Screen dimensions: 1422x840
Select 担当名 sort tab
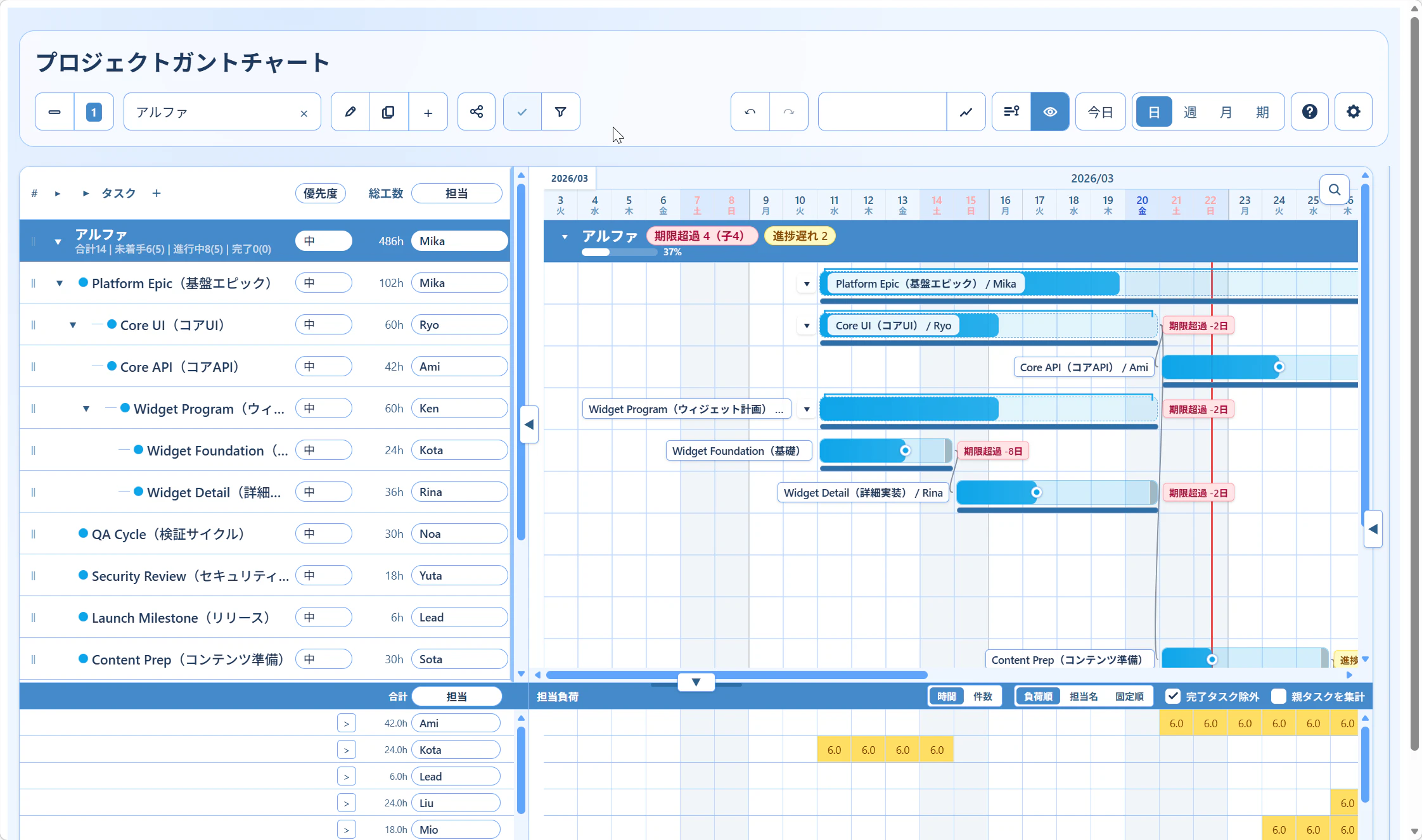point(1083,696)
